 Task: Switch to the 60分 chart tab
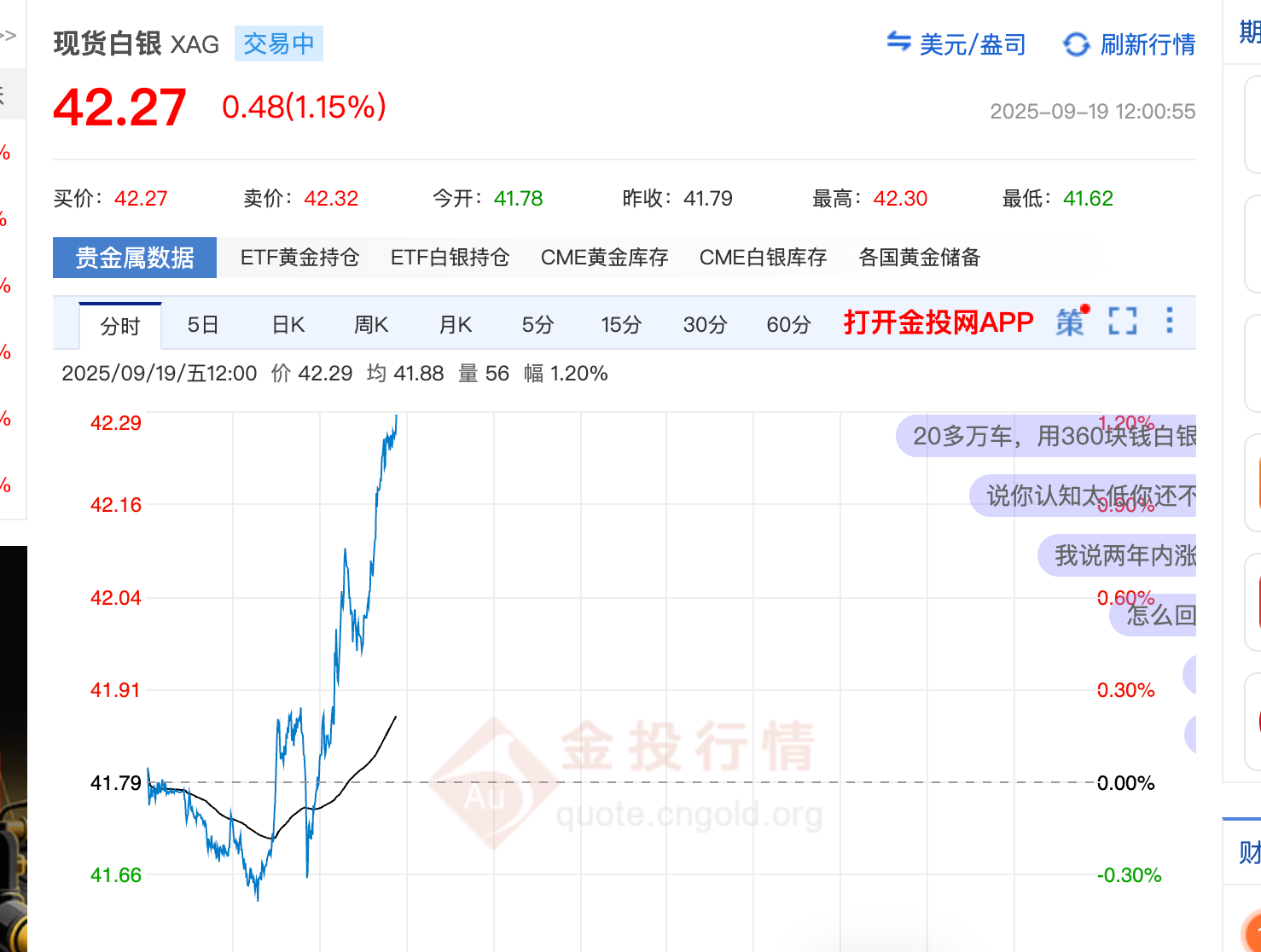click(788, 325)
